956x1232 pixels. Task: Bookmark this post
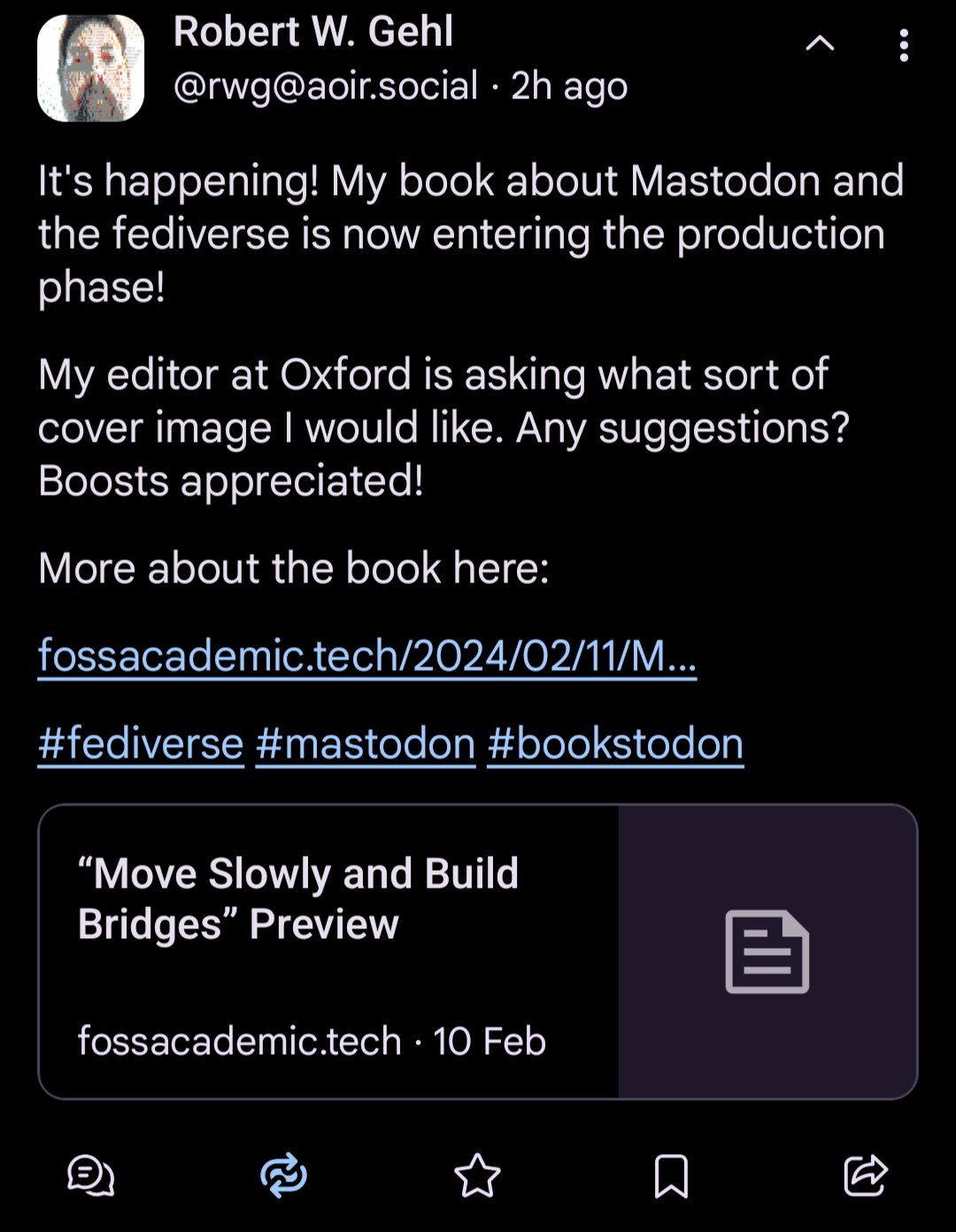coord(671,1176)
